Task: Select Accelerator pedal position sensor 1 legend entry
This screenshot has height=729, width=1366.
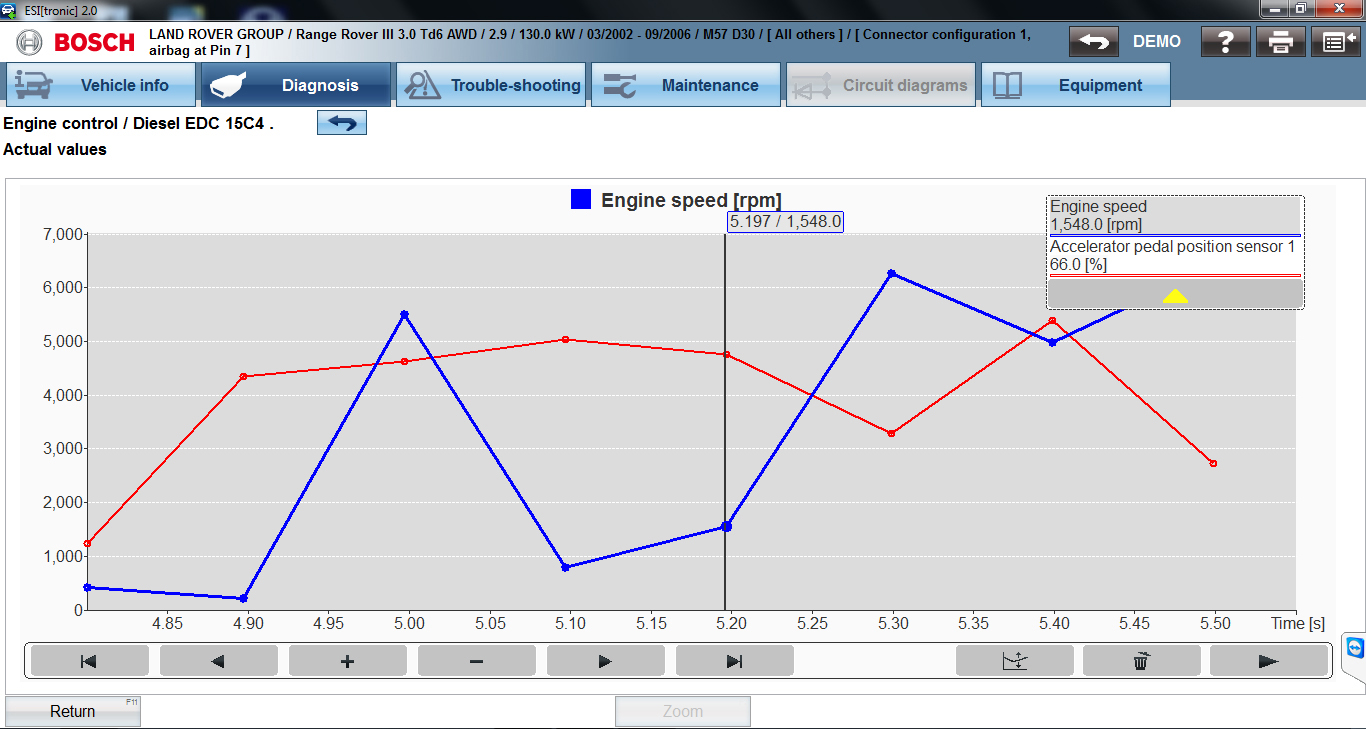Action: point(1173,256)
